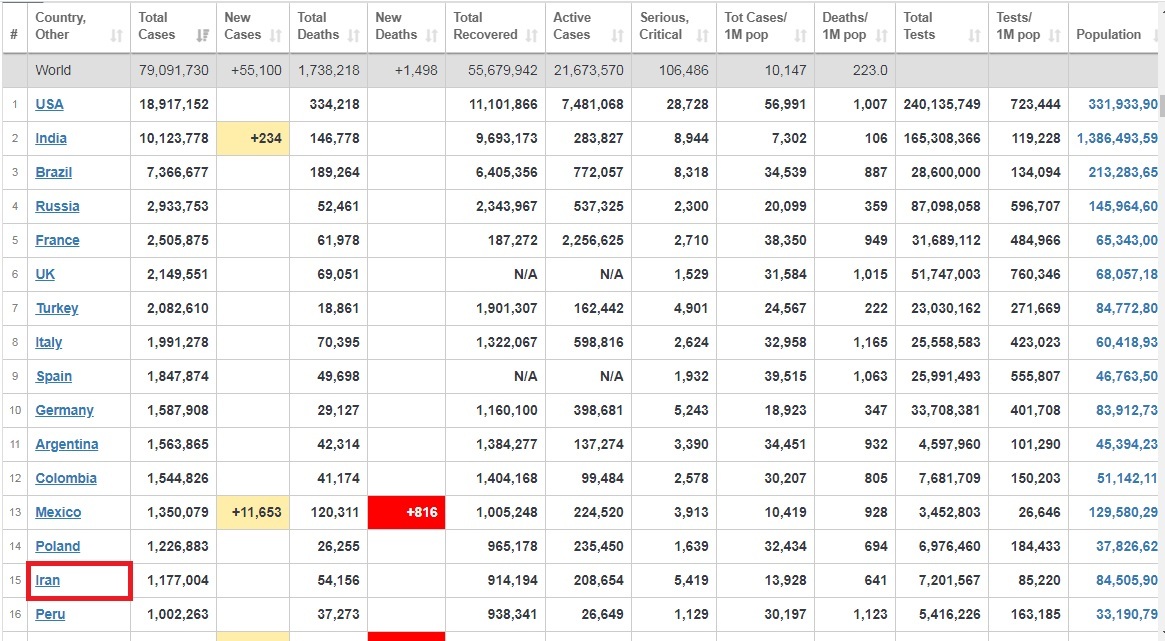Click Mexico's red new deaths cell

(406, 513)
